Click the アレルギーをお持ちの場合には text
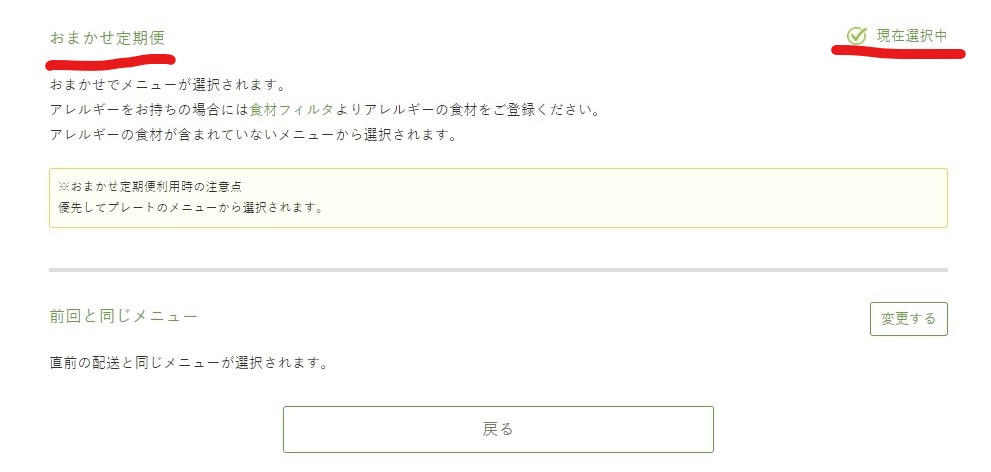The width and height of the screenshot is (991, 472). click(150, 109)
